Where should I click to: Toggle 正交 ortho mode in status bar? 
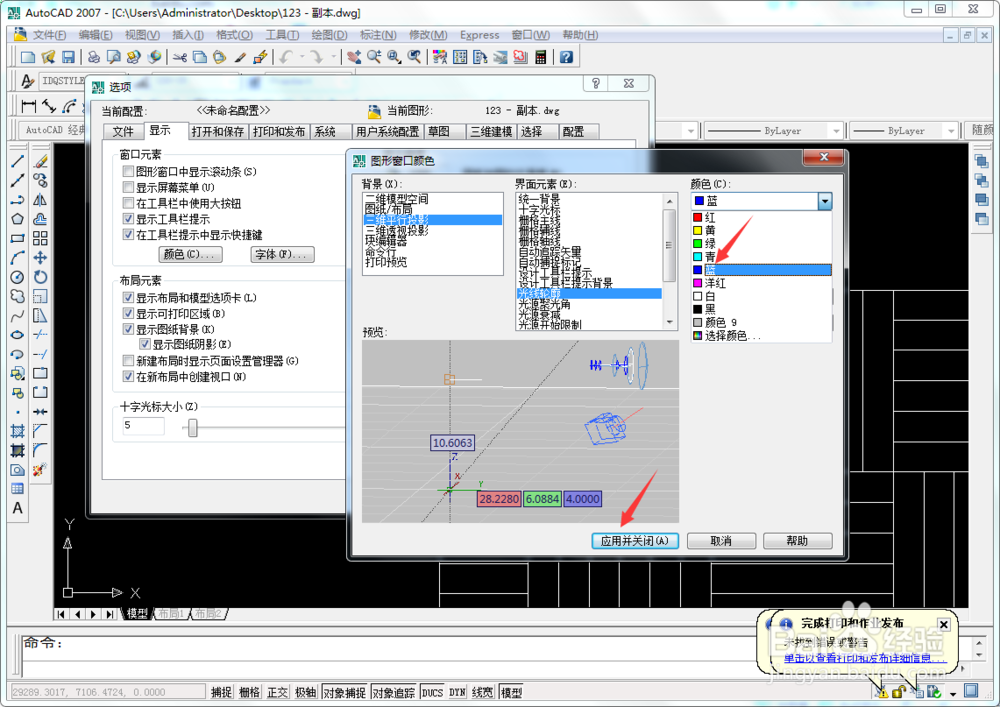click(x=277, y=692)
